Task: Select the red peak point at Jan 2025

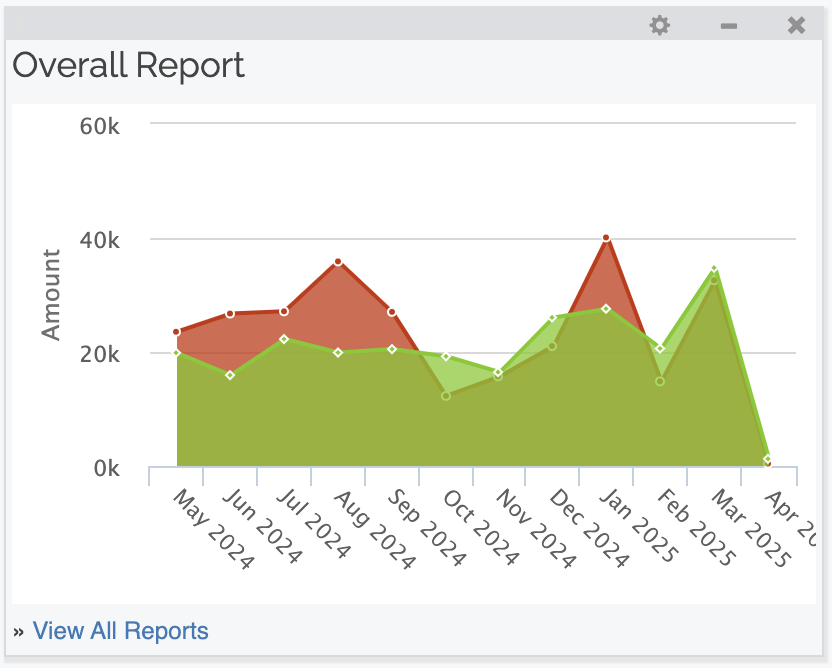Action: 606,238
